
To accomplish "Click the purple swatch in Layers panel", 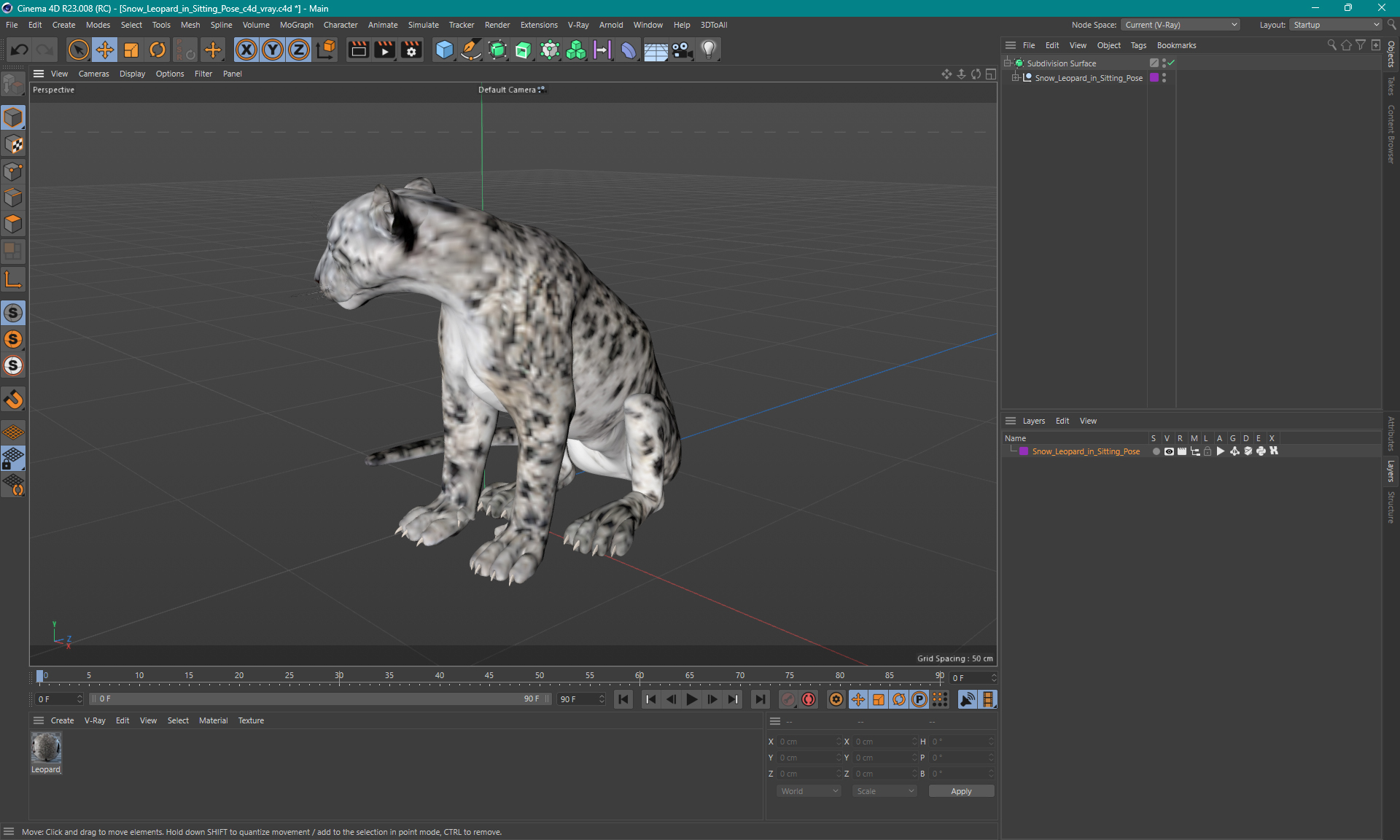I will point(1024,451).
